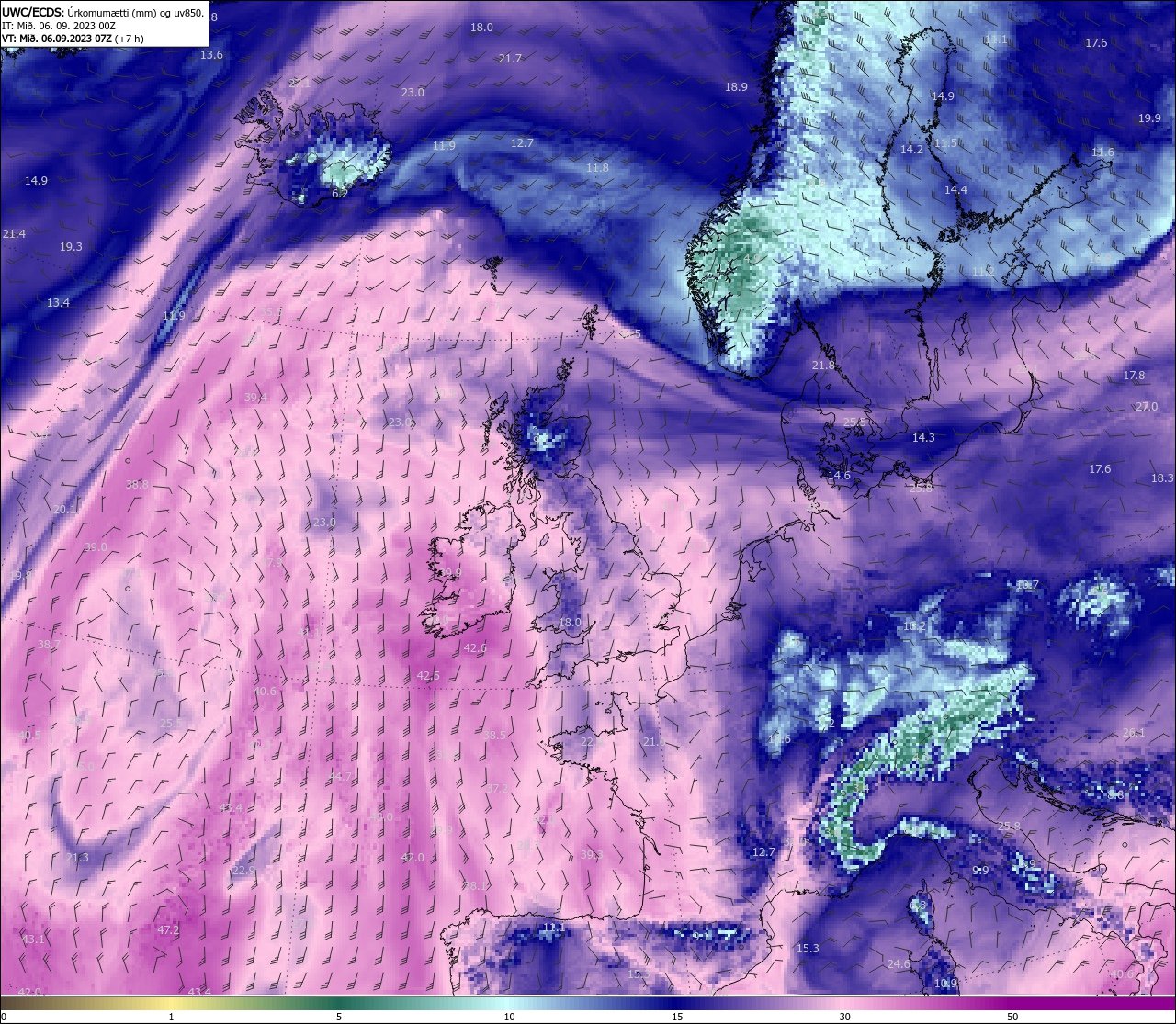Click the 26.1 value label
Image resolution: width=1176 pixels, height=1024 pixels.
1134,733
